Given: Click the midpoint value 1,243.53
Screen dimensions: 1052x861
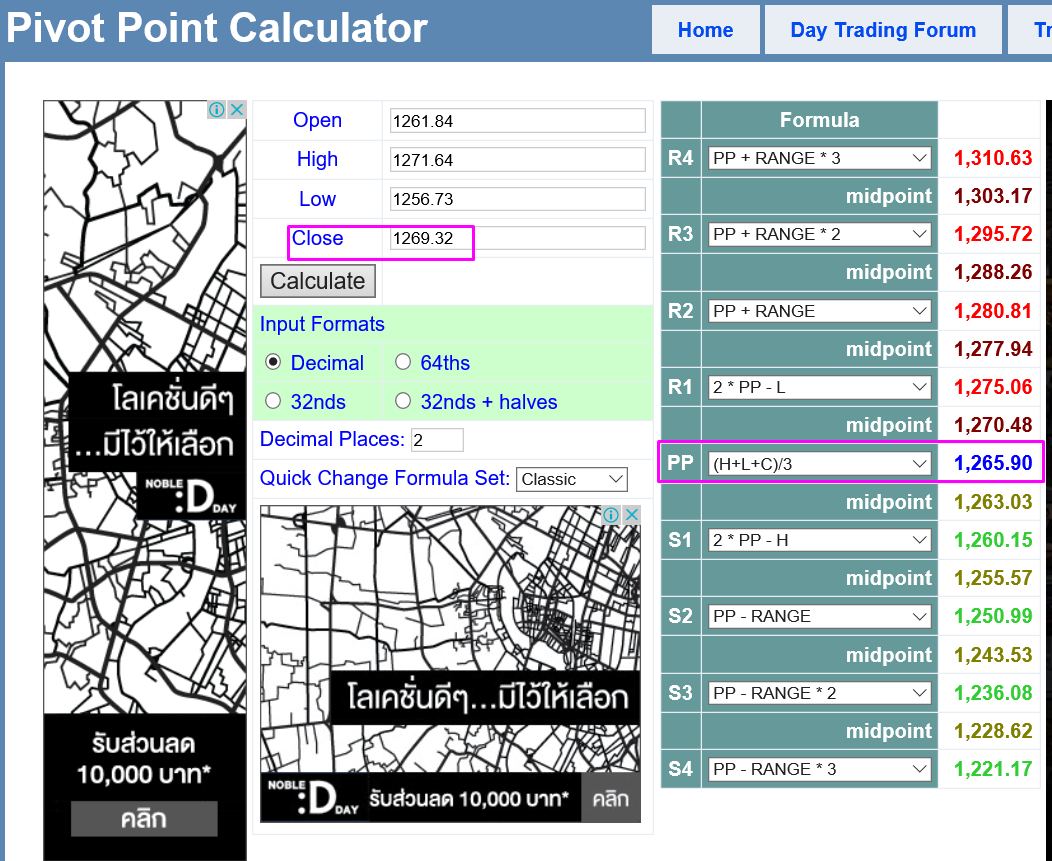Looking at the screenshot, I should click(x=993, y=655).
